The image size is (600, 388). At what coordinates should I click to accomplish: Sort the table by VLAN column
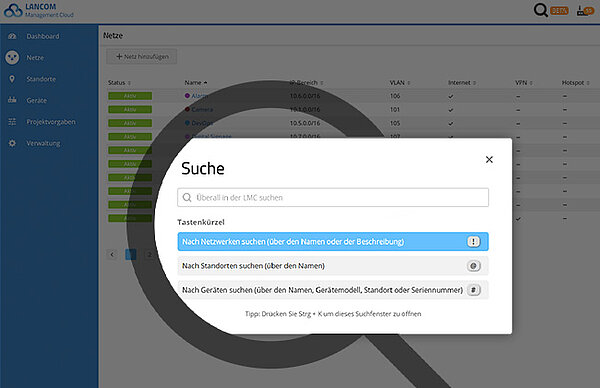click(399, 83)
